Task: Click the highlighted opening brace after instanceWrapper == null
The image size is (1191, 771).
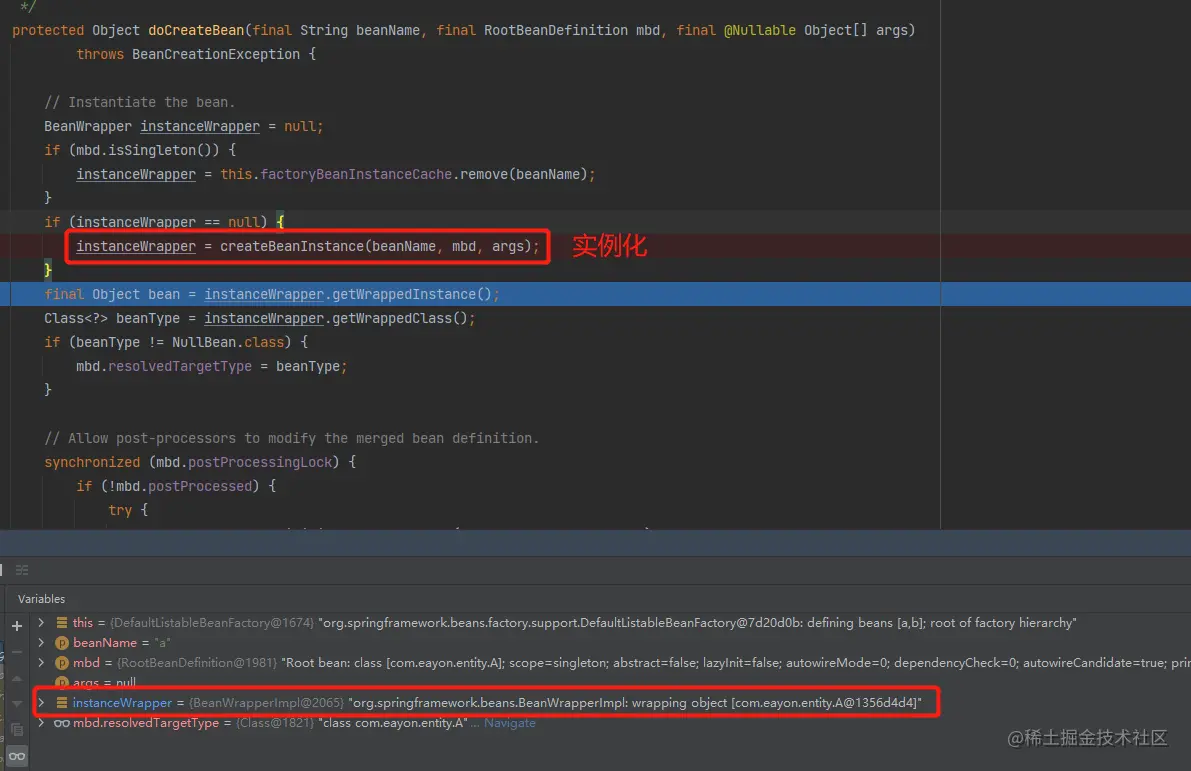Action: 280,222
